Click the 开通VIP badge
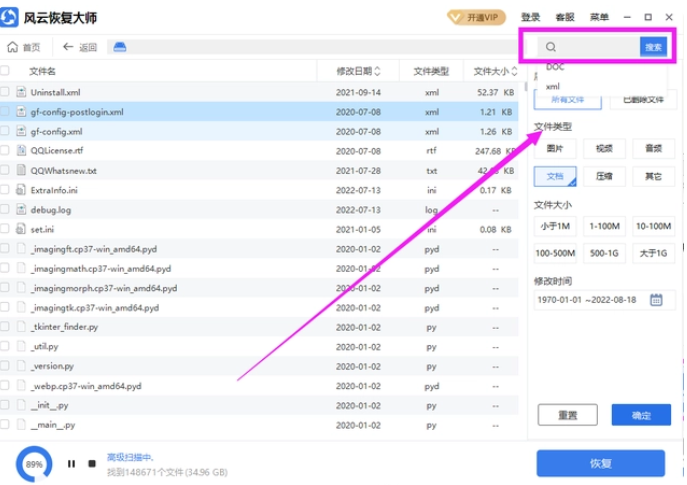 [472, 17]
